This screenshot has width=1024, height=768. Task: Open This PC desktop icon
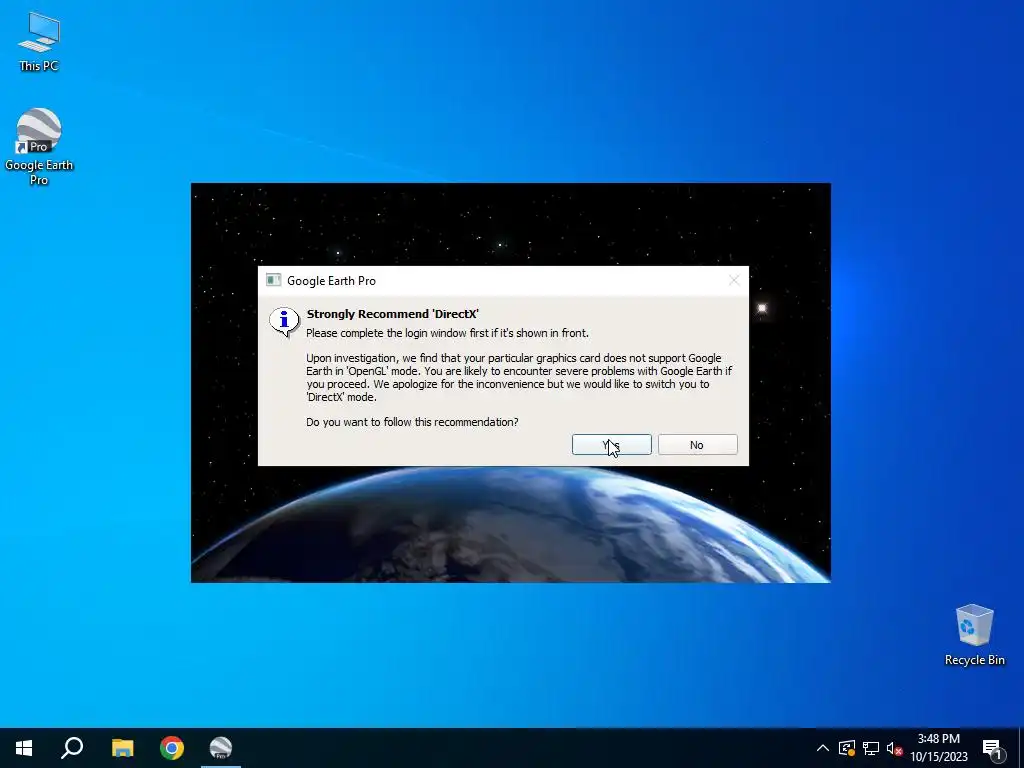coord(39,42)
